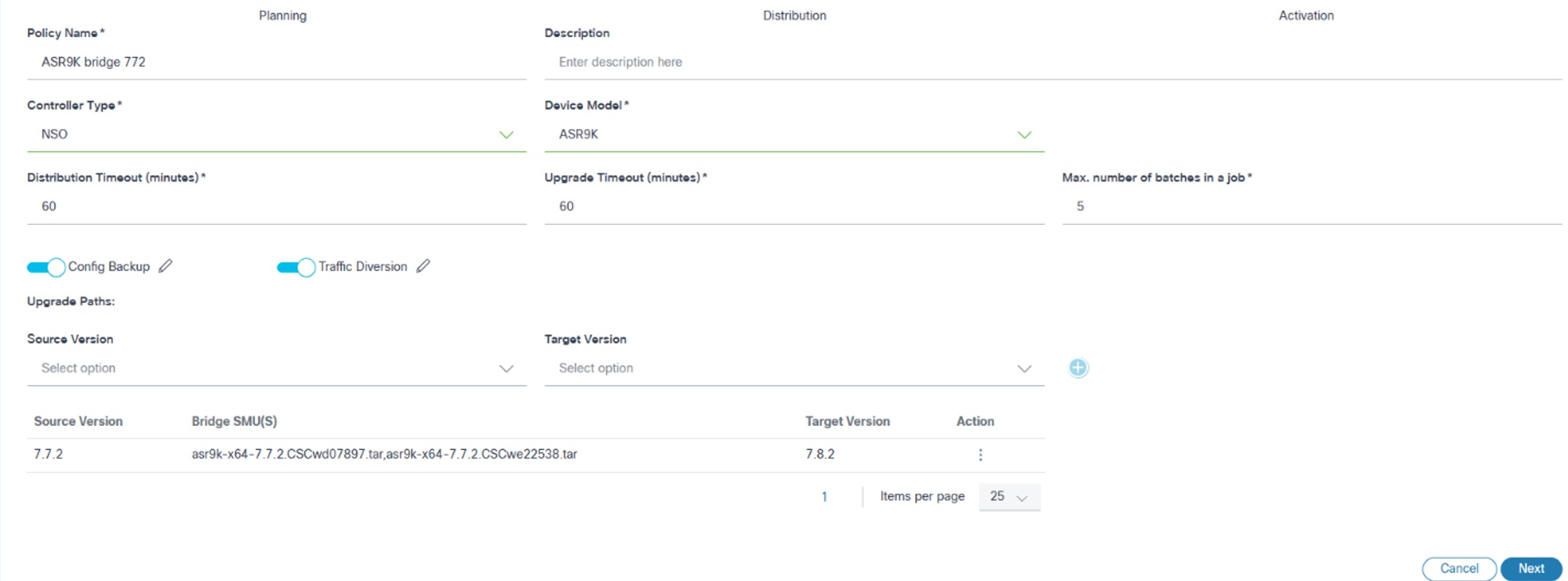This screenshot has height=581, width=1568.
Task: Add upgrade path plus icon
Action: pyautogui.click(x=1078, y=368)
